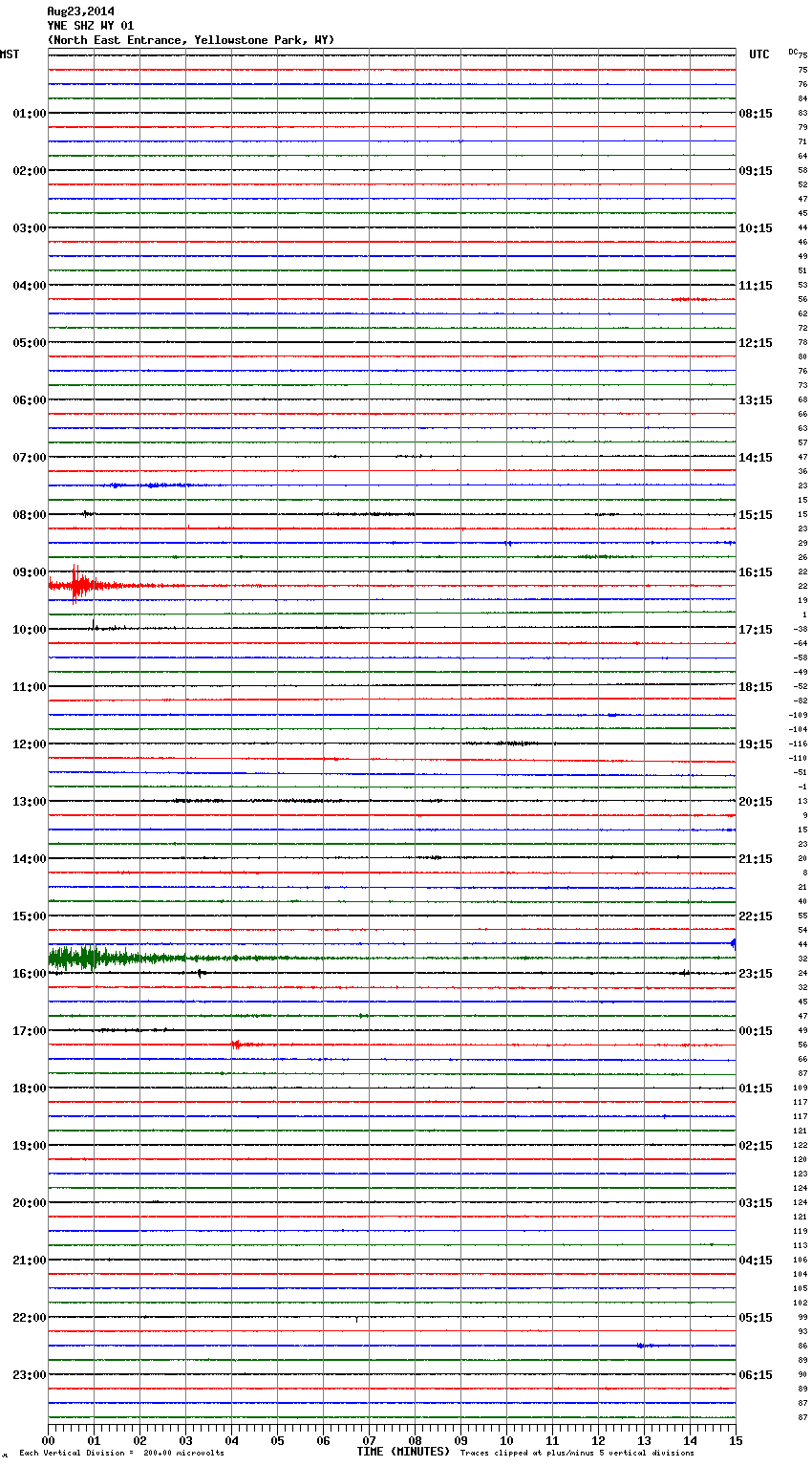Click the 22:00 MST time label
The width and height of the screenshot is (812, 1466).
29,1318
